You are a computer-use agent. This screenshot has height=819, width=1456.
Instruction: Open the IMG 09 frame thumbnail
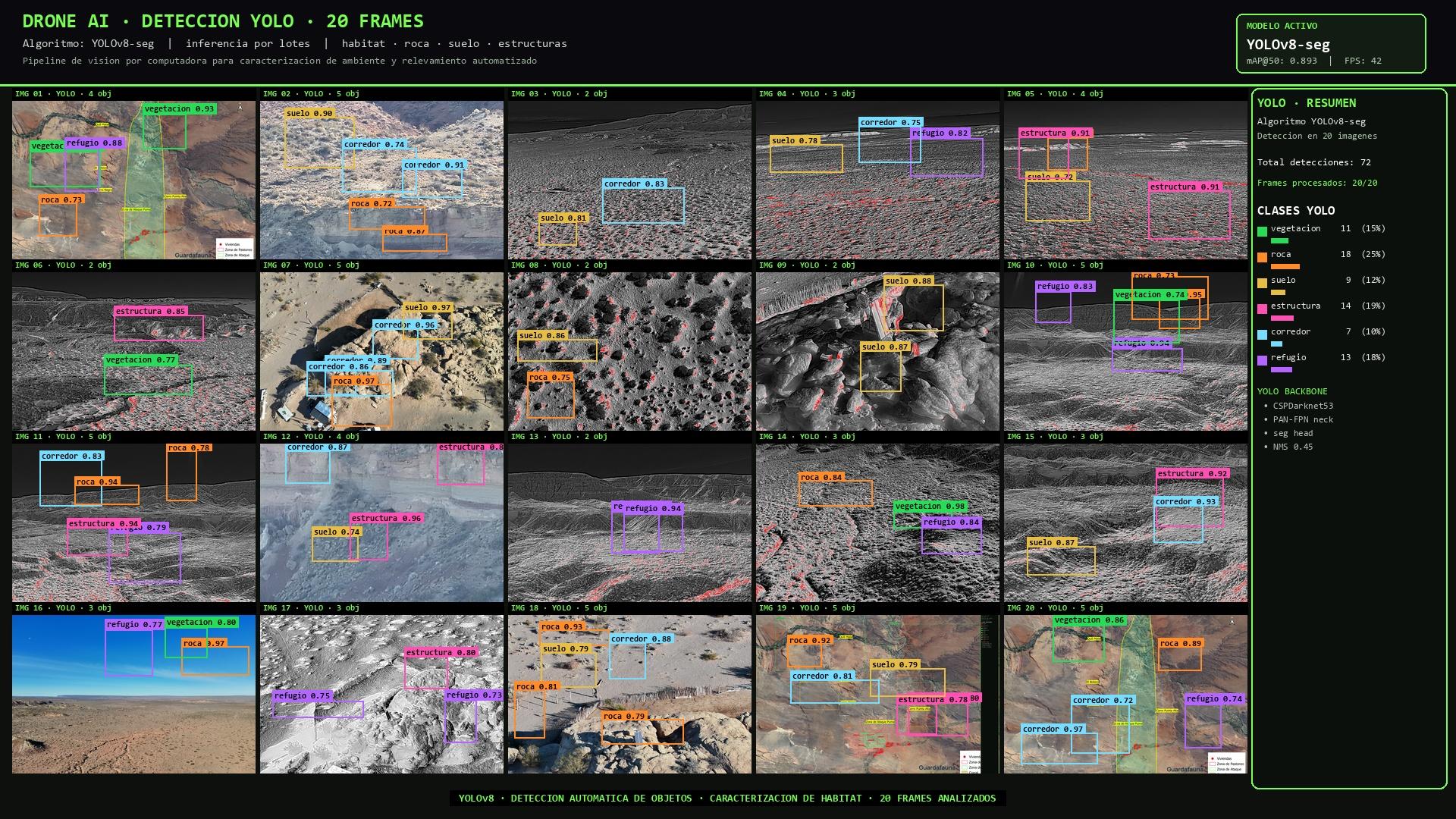877,352
